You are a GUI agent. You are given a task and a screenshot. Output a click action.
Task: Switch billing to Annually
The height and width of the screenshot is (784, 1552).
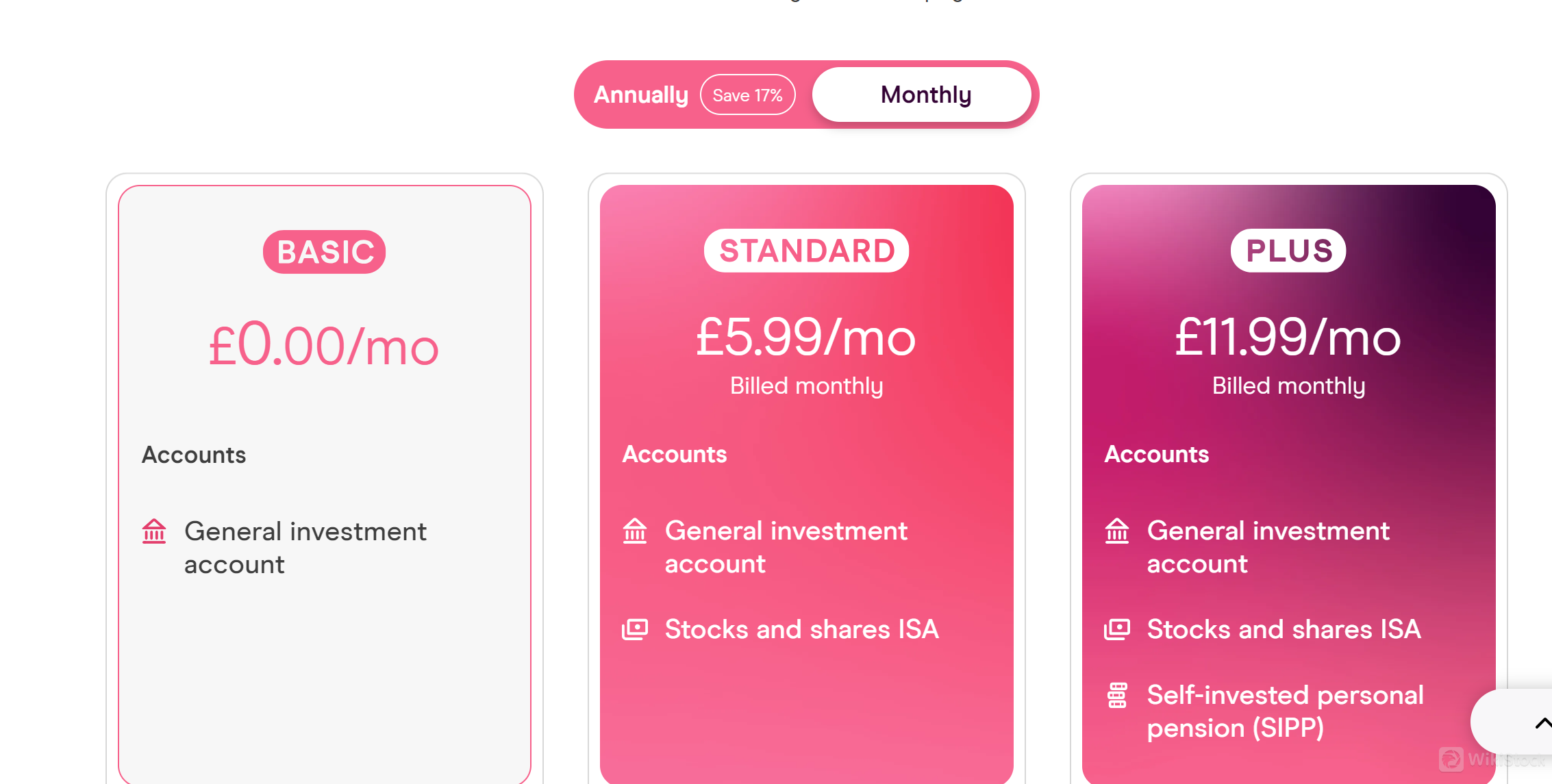(640, 94)
